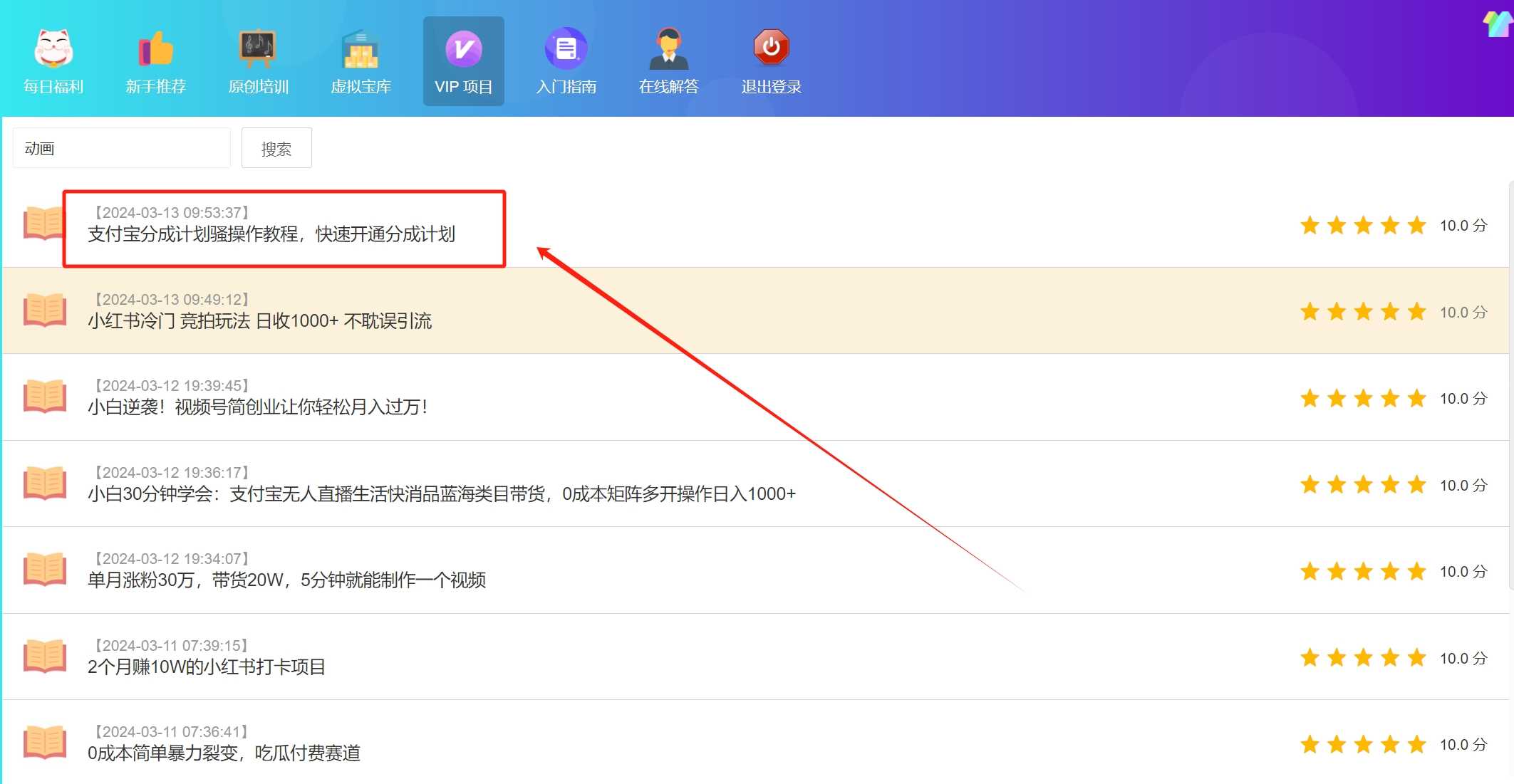1514x784 pixels.
Task: Click book icon beside 小红书冷门 竞拍玩法
Action: click(x=45, y=310)
